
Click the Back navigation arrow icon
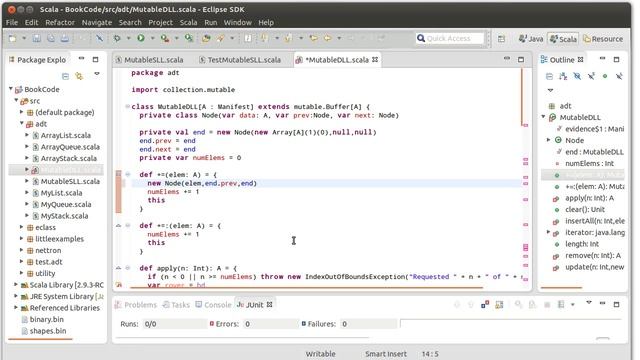point(327,38)
